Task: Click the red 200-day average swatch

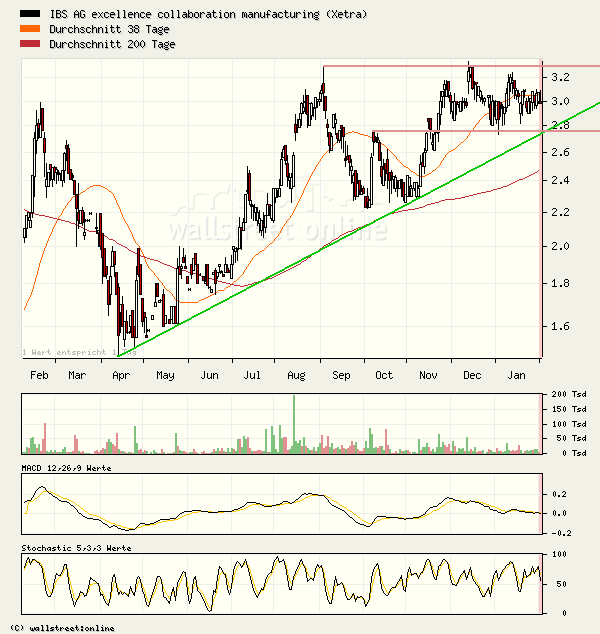Action: click(30, 44)
